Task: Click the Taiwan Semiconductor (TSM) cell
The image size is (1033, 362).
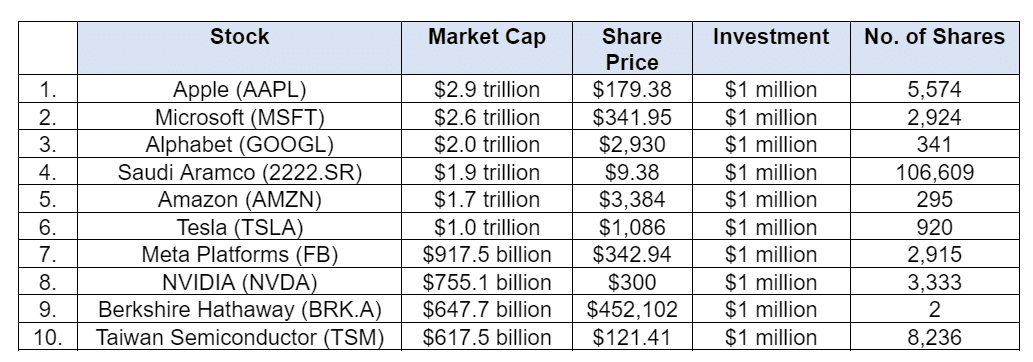Action: coord(239,337)
